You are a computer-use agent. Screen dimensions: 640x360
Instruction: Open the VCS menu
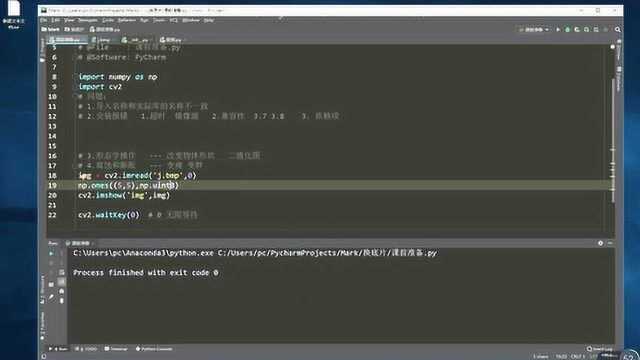[x=173, y=20]
